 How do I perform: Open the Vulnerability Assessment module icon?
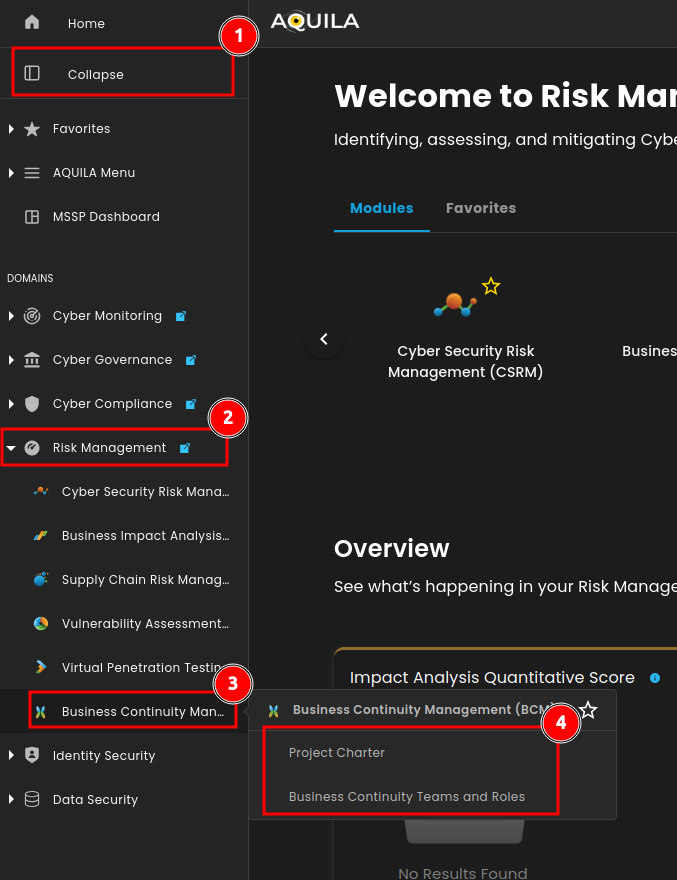(41, 624)
